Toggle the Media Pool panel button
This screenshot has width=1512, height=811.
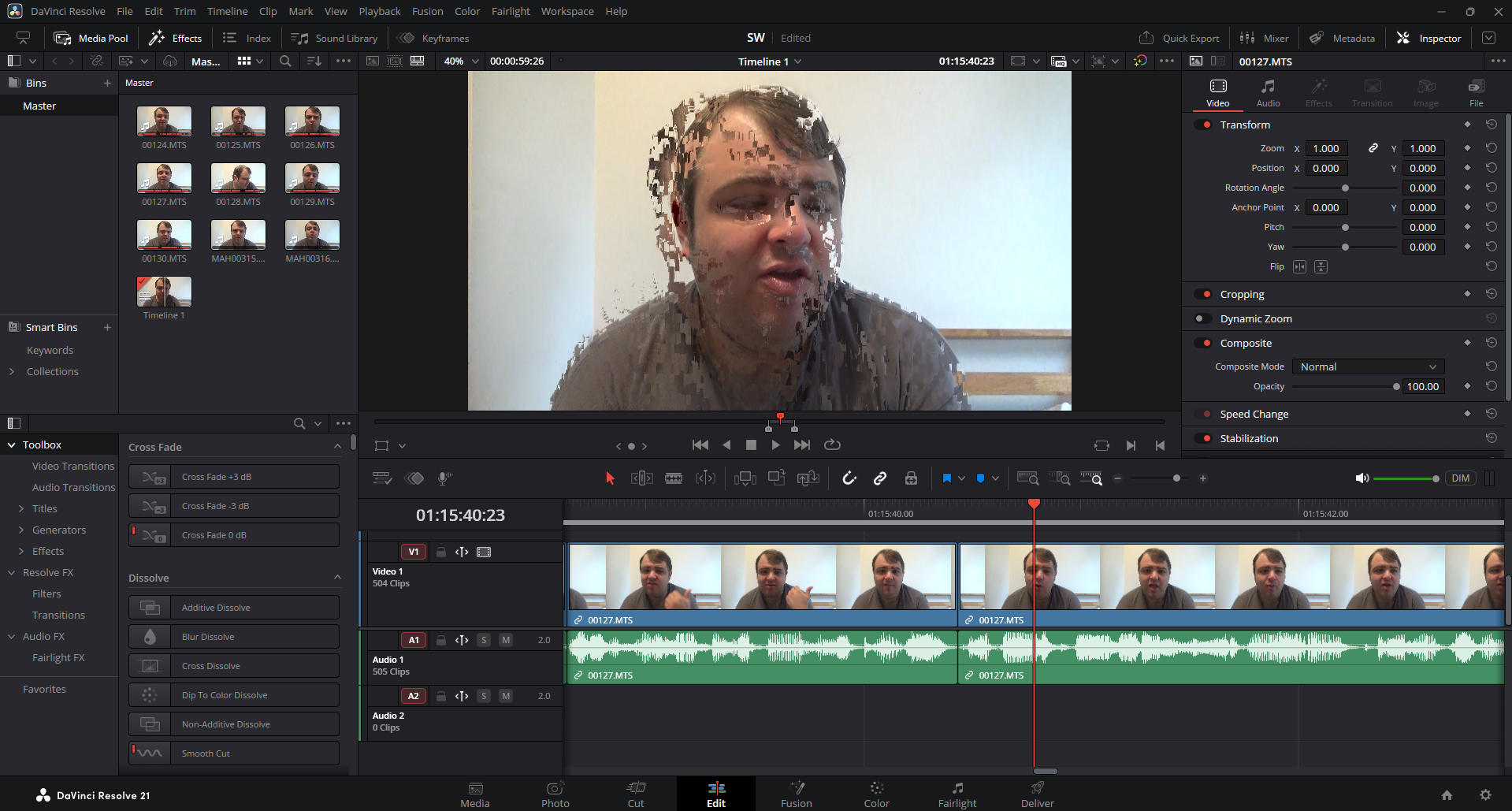91,38
